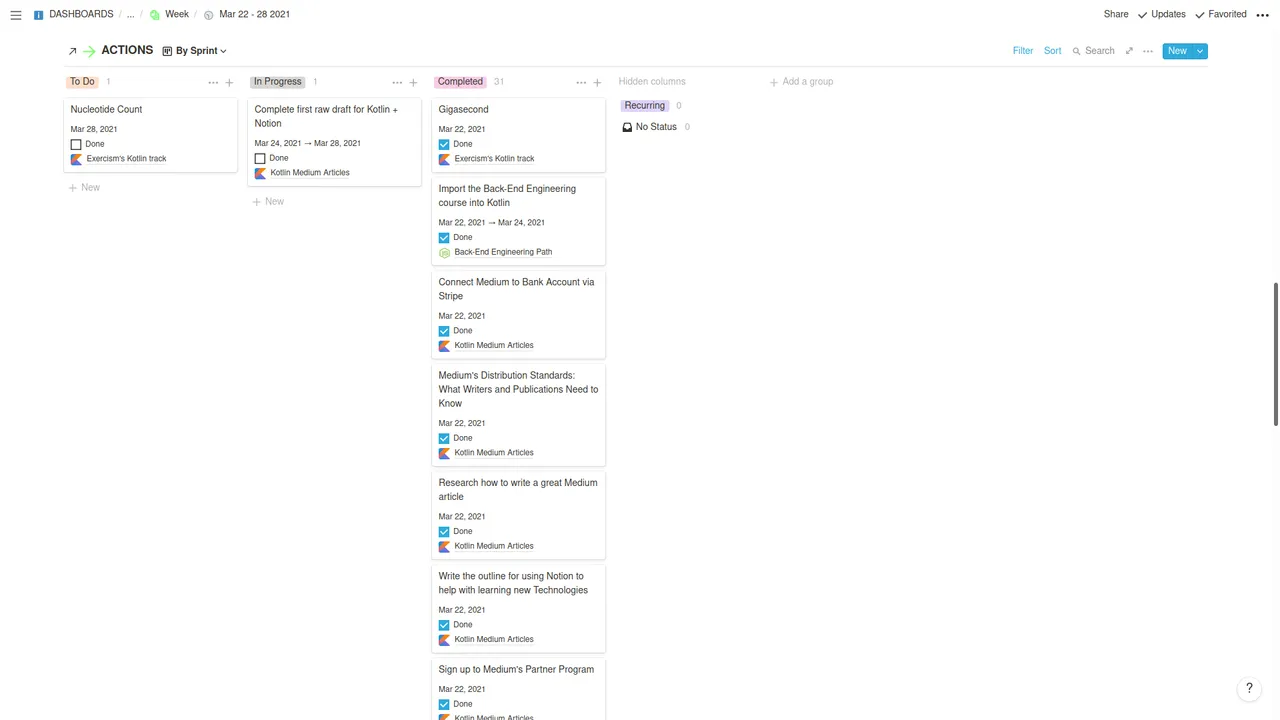Click Back-End Engineering Path green icon
This screenshot has width=1280, height=720.
444,253
